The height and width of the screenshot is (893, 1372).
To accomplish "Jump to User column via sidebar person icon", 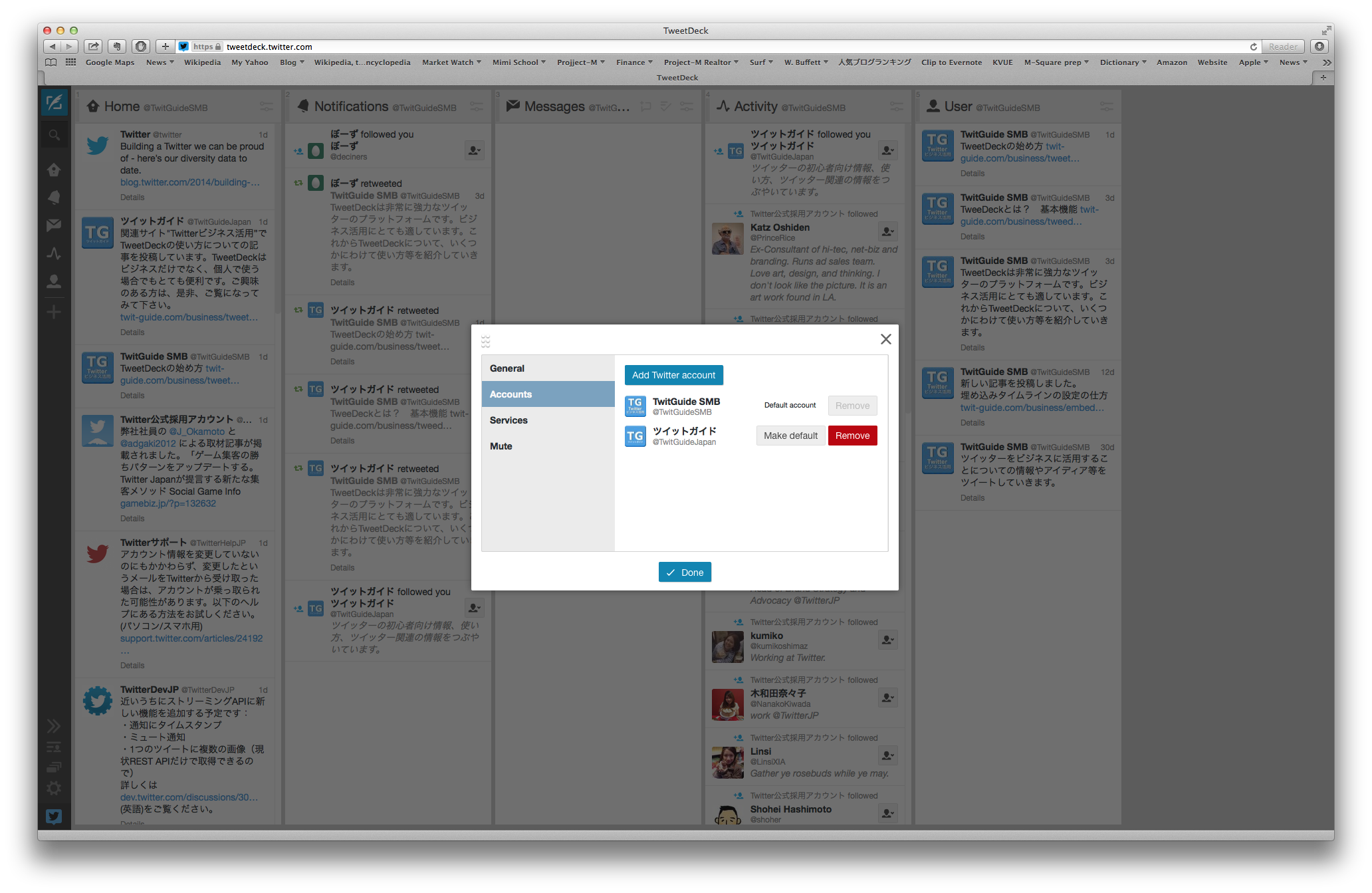I will click(x=54, y=281).
